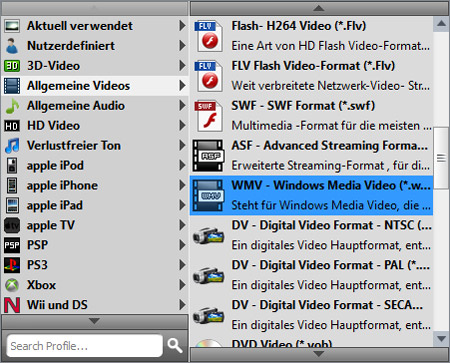450x363 pixels.
Task: Click the magnifier search icon
Action: [175, 346]
